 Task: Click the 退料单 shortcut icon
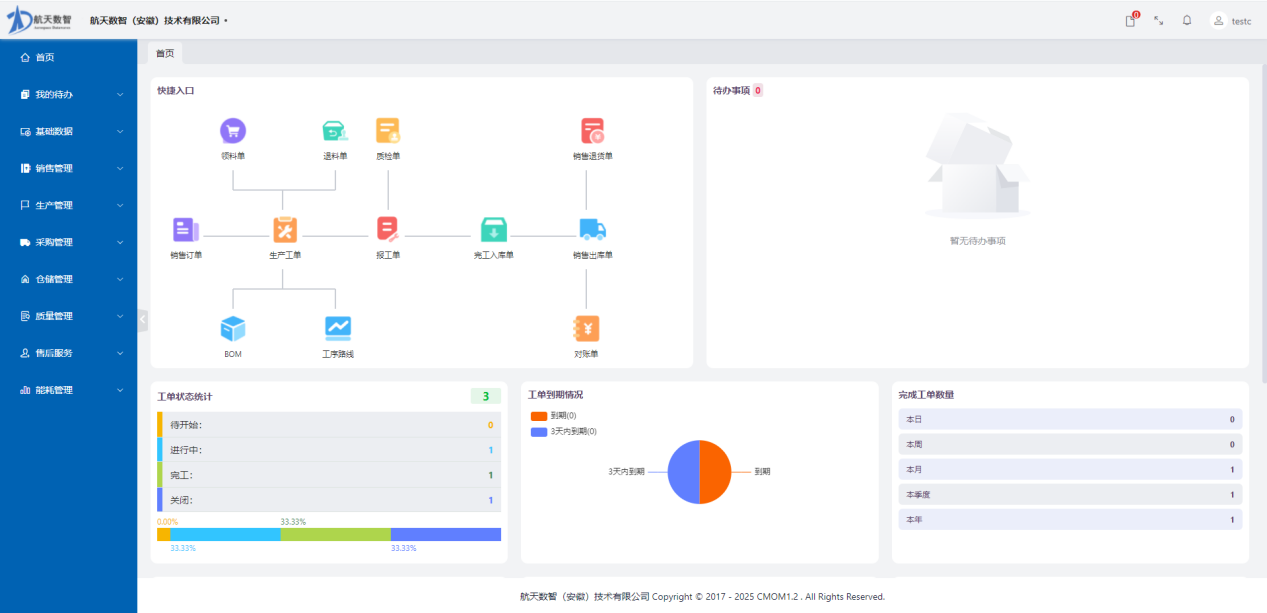click(335, 131)
